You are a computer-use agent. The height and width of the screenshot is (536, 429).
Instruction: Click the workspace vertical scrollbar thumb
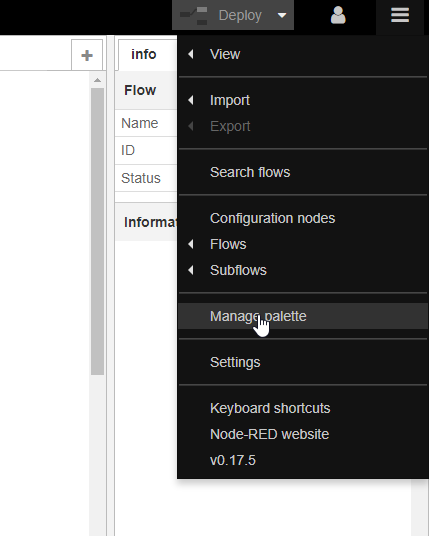coord(97,231)
